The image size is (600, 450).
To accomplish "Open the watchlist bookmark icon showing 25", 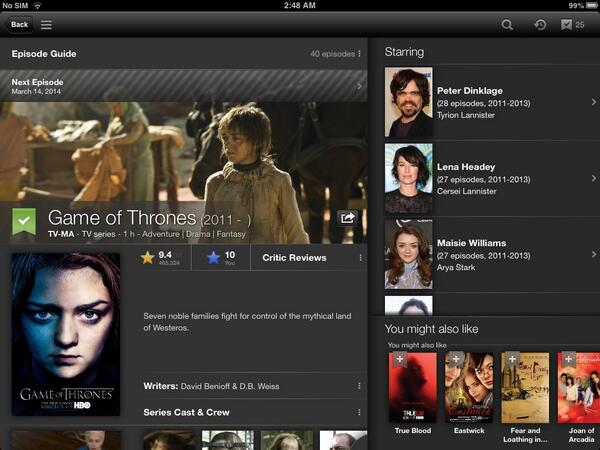I will (x=572, y=25).
